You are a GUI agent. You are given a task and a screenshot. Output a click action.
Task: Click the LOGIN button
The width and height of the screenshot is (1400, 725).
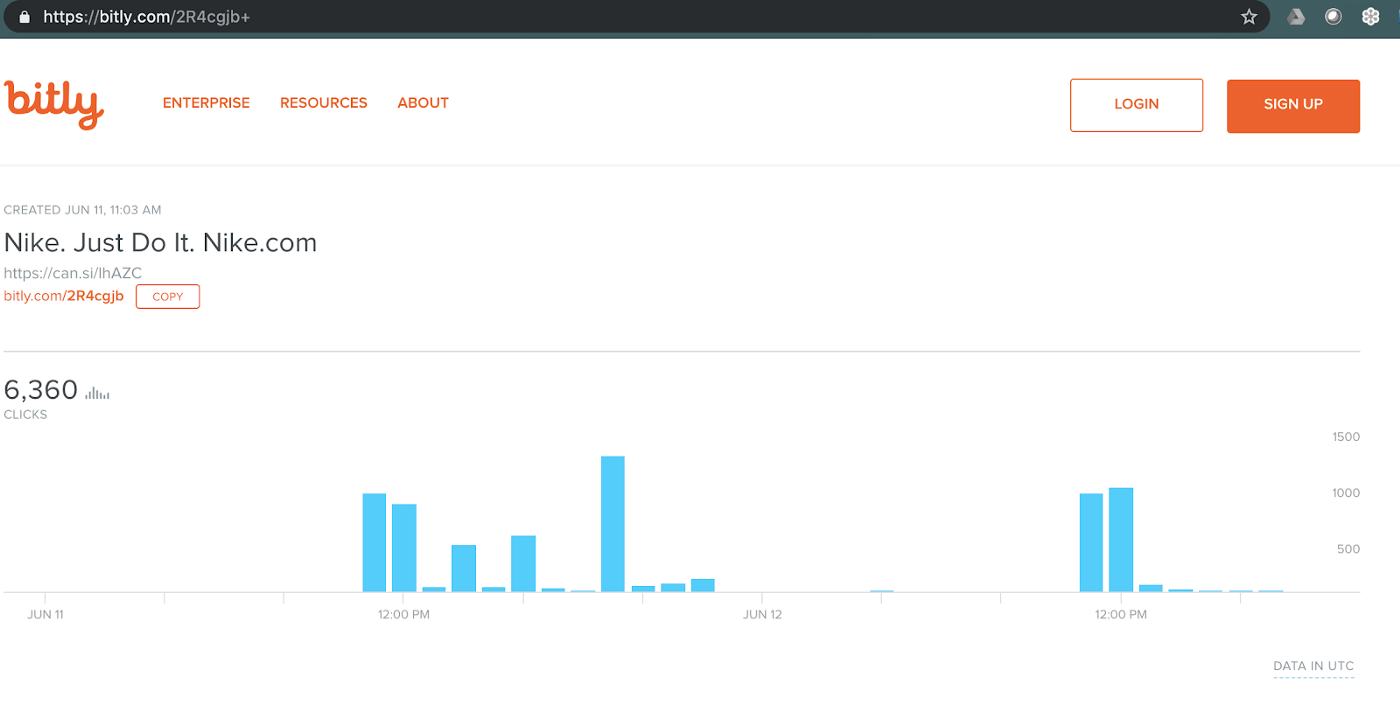pyautogui.click(x=1137, y=105)
